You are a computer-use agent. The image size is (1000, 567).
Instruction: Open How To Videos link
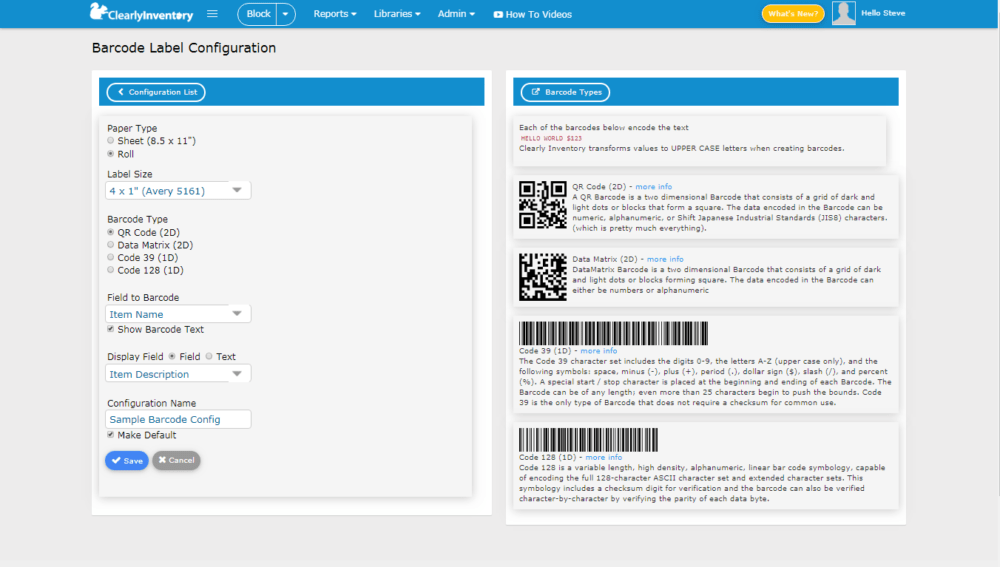click(x=533, y=14)
